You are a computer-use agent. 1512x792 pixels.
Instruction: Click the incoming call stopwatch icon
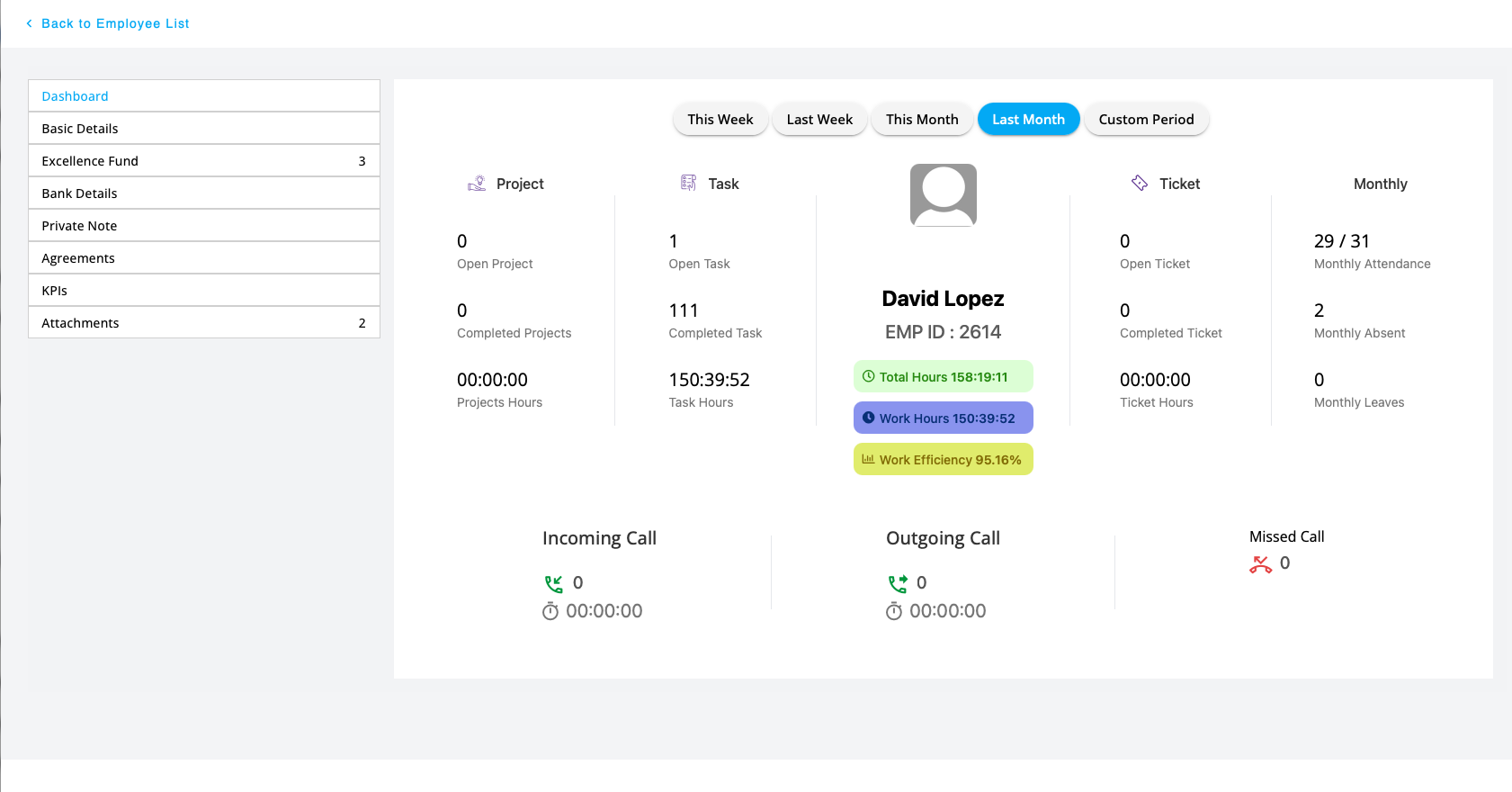click(550, 612)
